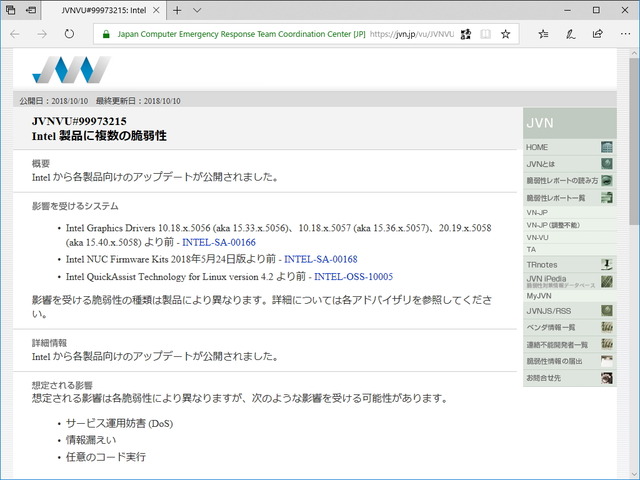640x480 pixels.
Task: Click the 脆弱性レポート一覧 sidebar icon
Action: pos(607,198)
